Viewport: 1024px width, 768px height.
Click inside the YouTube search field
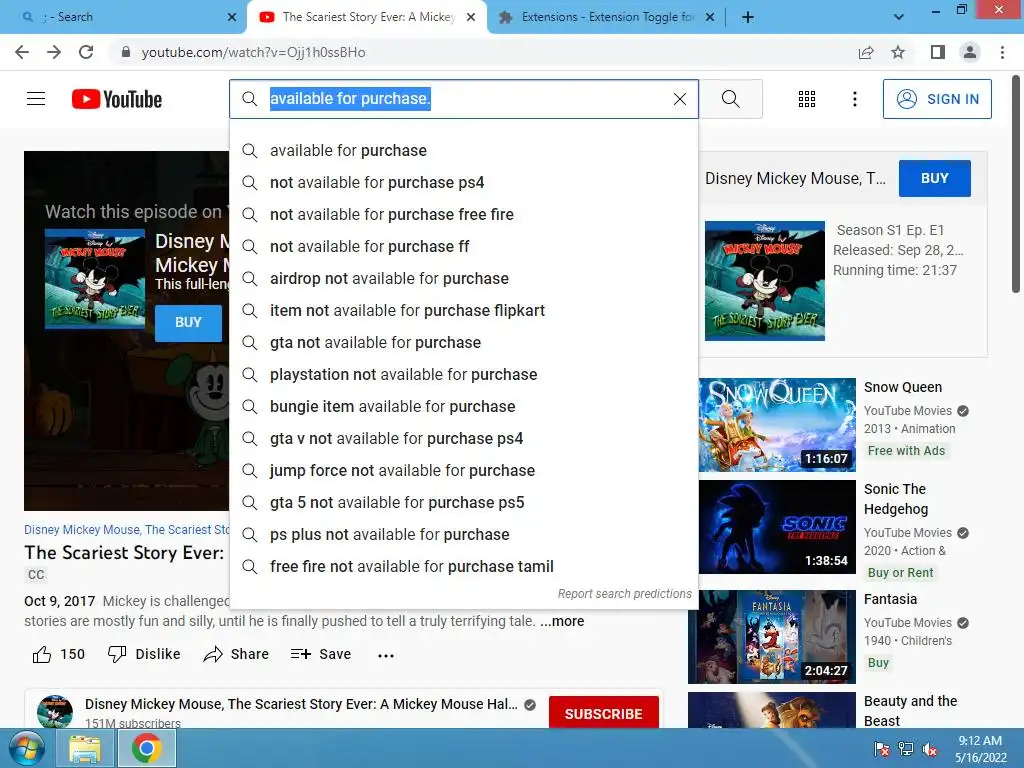click(464, 99)
